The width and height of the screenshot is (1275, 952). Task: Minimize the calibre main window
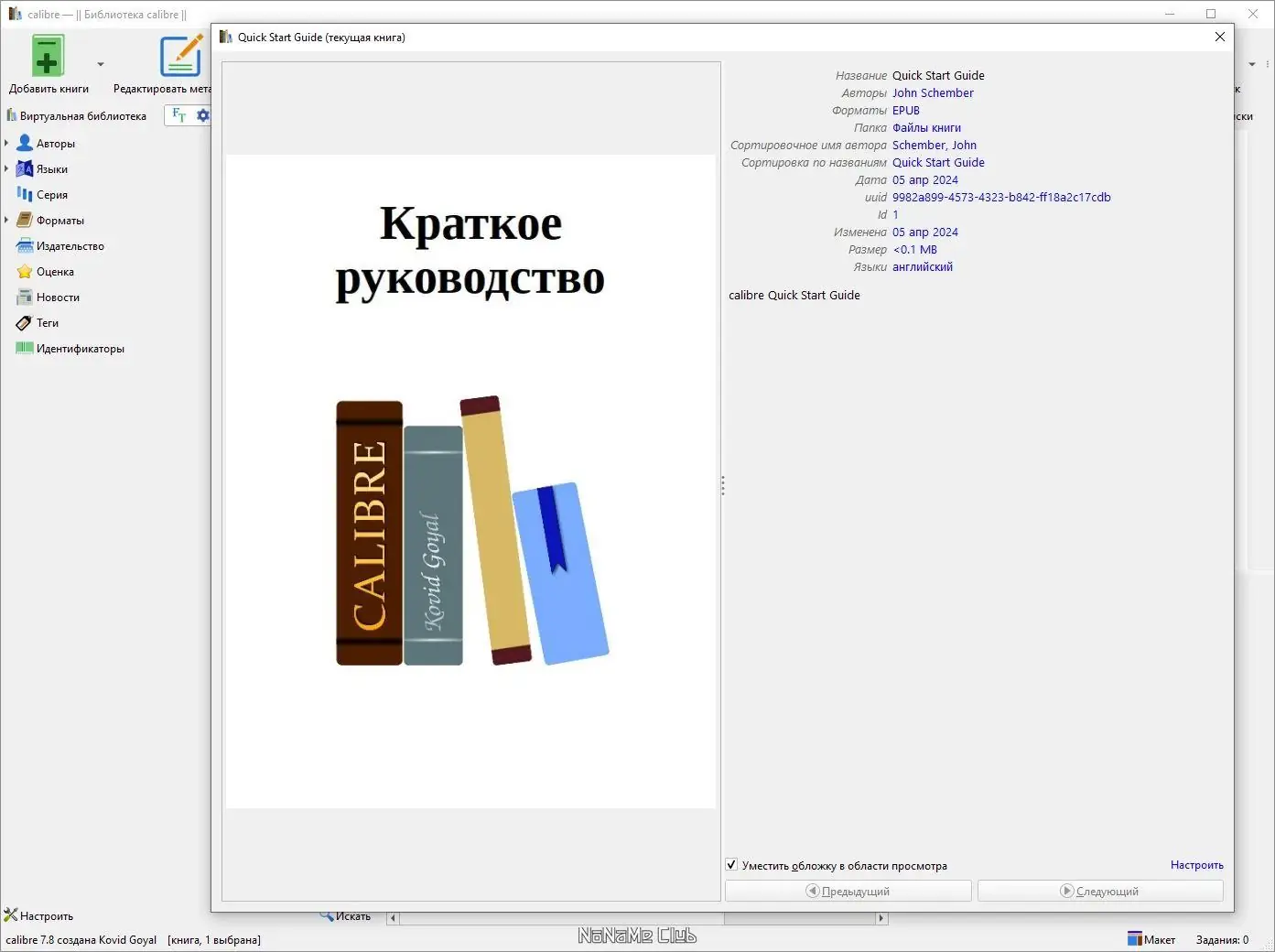(1170, 14)
